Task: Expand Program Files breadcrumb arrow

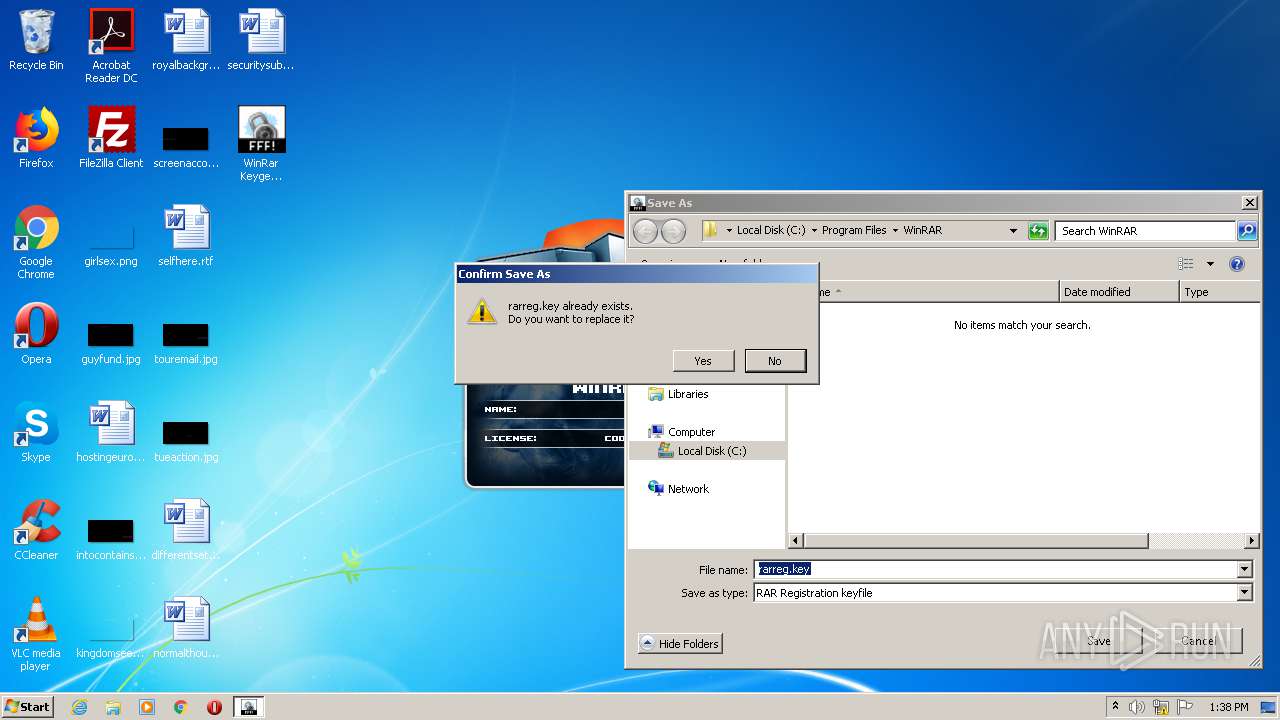Action: point(895,230)
